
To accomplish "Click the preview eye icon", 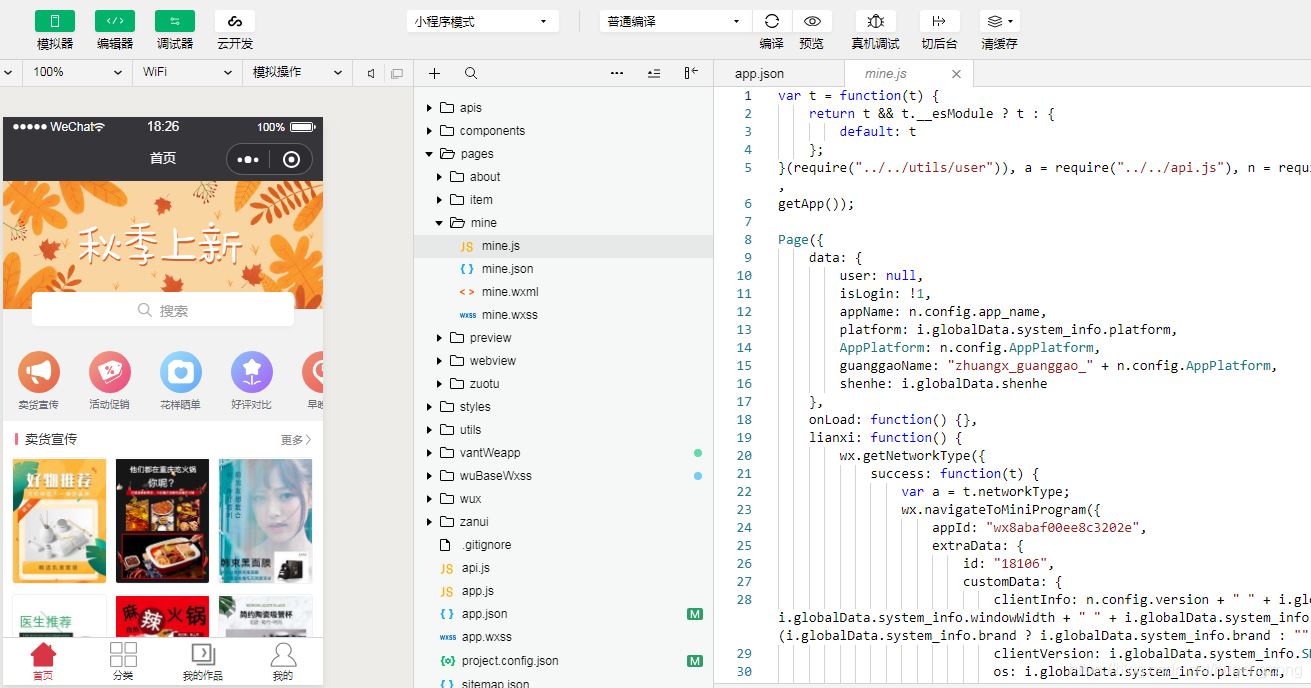I will (x=812, y=21).
